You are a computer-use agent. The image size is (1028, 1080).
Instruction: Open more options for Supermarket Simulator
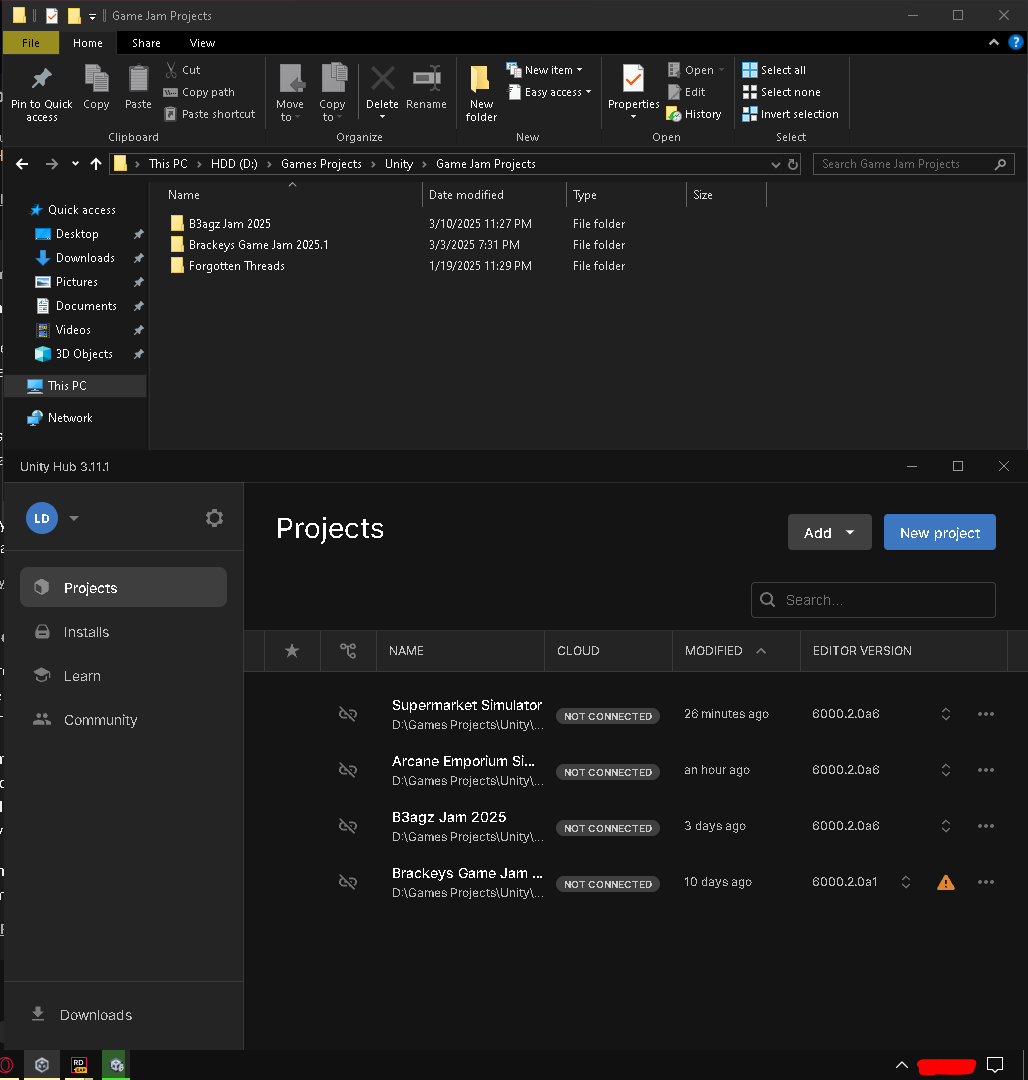[986, 714]
